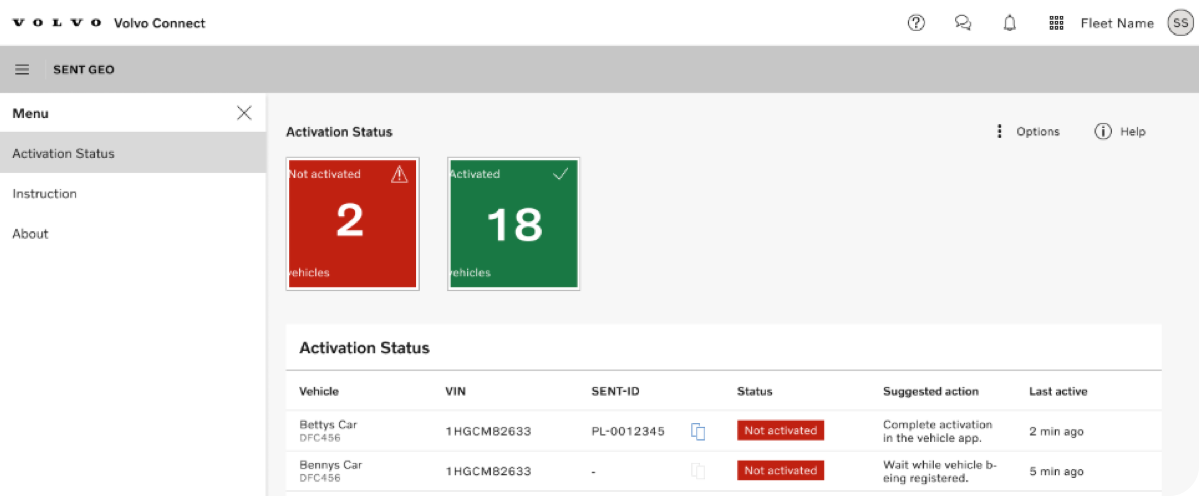The width and height of the screenshot is (1200, 500).
Task: Click the Fleet Name label
Action: [1117, 23]
